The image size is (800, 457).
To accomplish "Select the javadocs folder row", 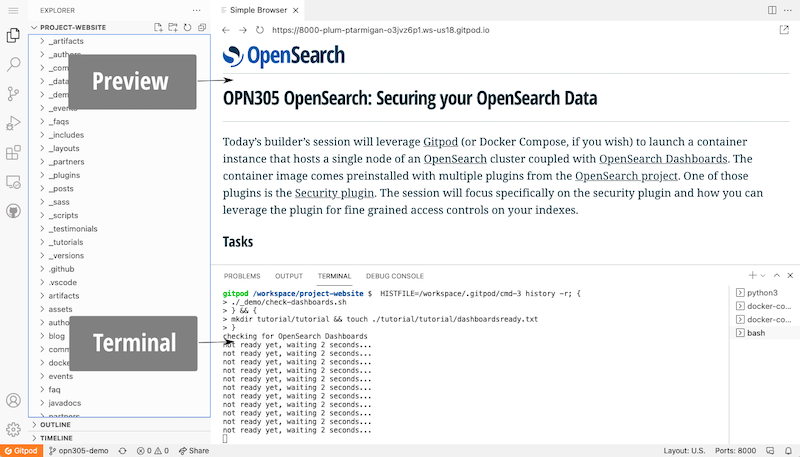I will pos(119,403).
